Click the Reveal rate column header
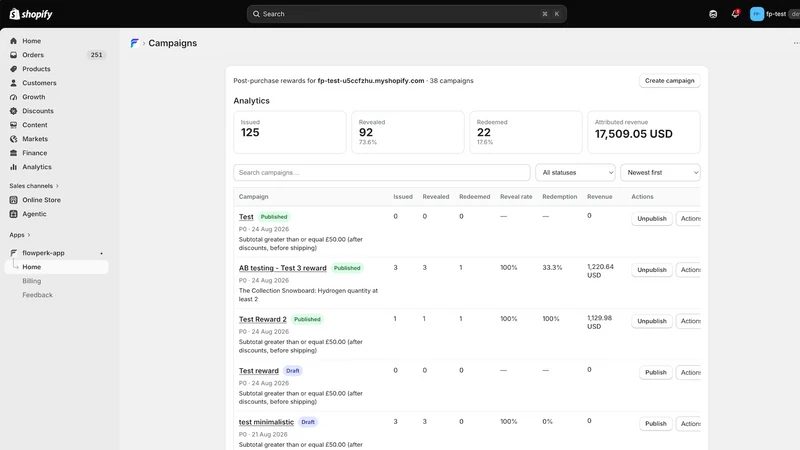The height and width of the screenshot is (450, 800). 516,196
